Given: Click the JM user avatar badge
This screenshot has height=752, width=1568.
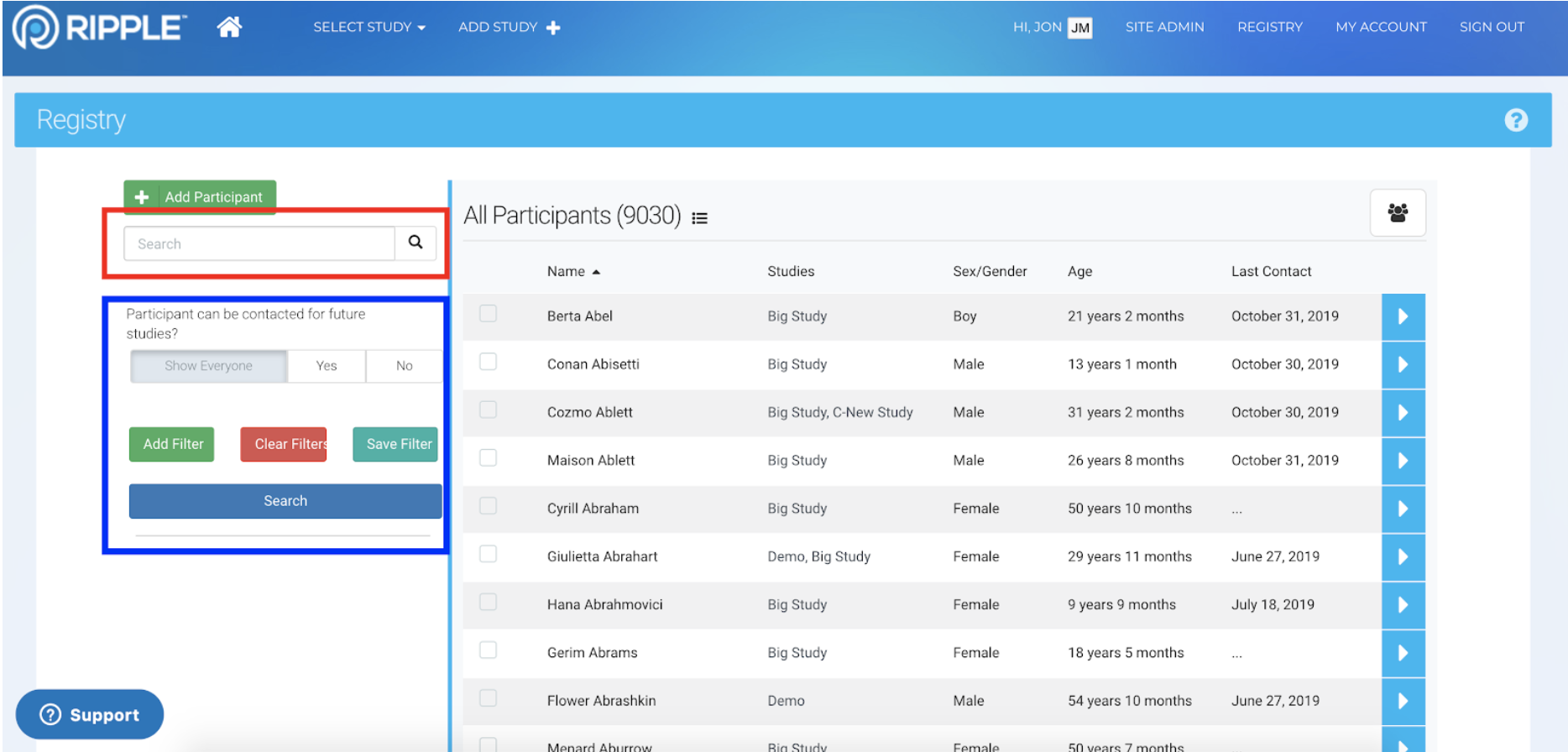Looking at the screenshot, I should click(x=1079, y=28).
